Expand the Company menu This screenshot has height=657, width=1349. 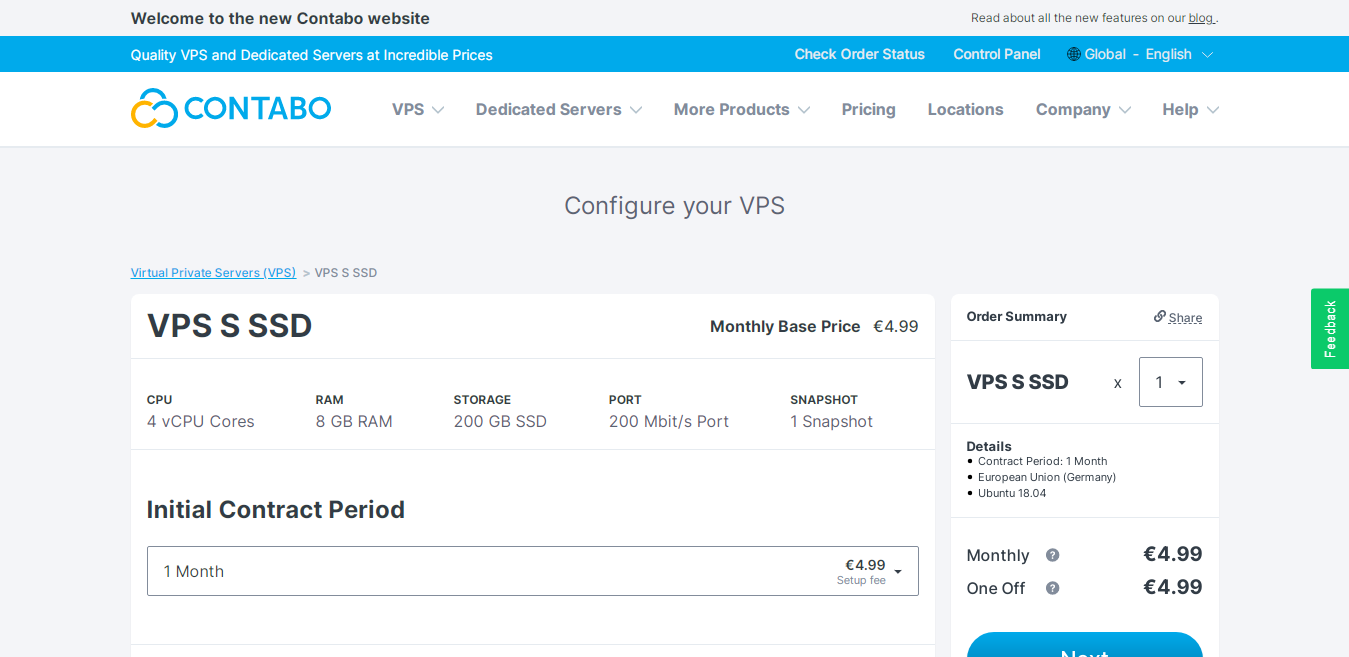point(1083,109)
